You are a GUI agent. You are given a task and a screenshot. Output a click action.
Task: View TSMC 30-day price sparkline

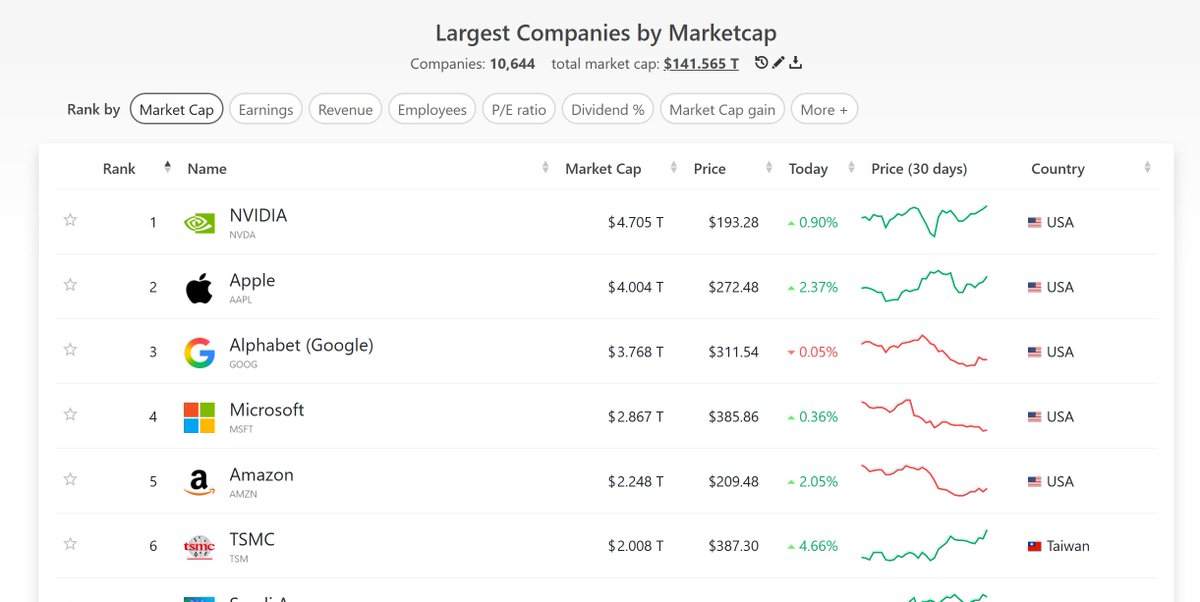coord(924,546)
